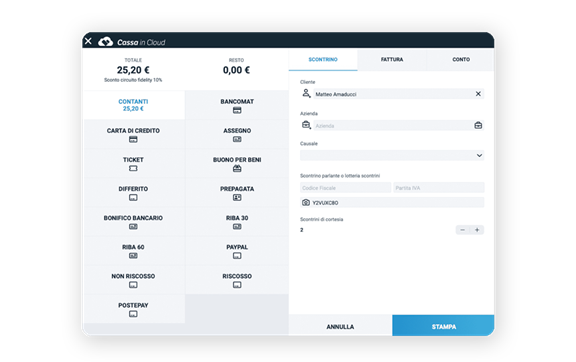
Task: Click the Partita IVA field
Action: point(439,188)
